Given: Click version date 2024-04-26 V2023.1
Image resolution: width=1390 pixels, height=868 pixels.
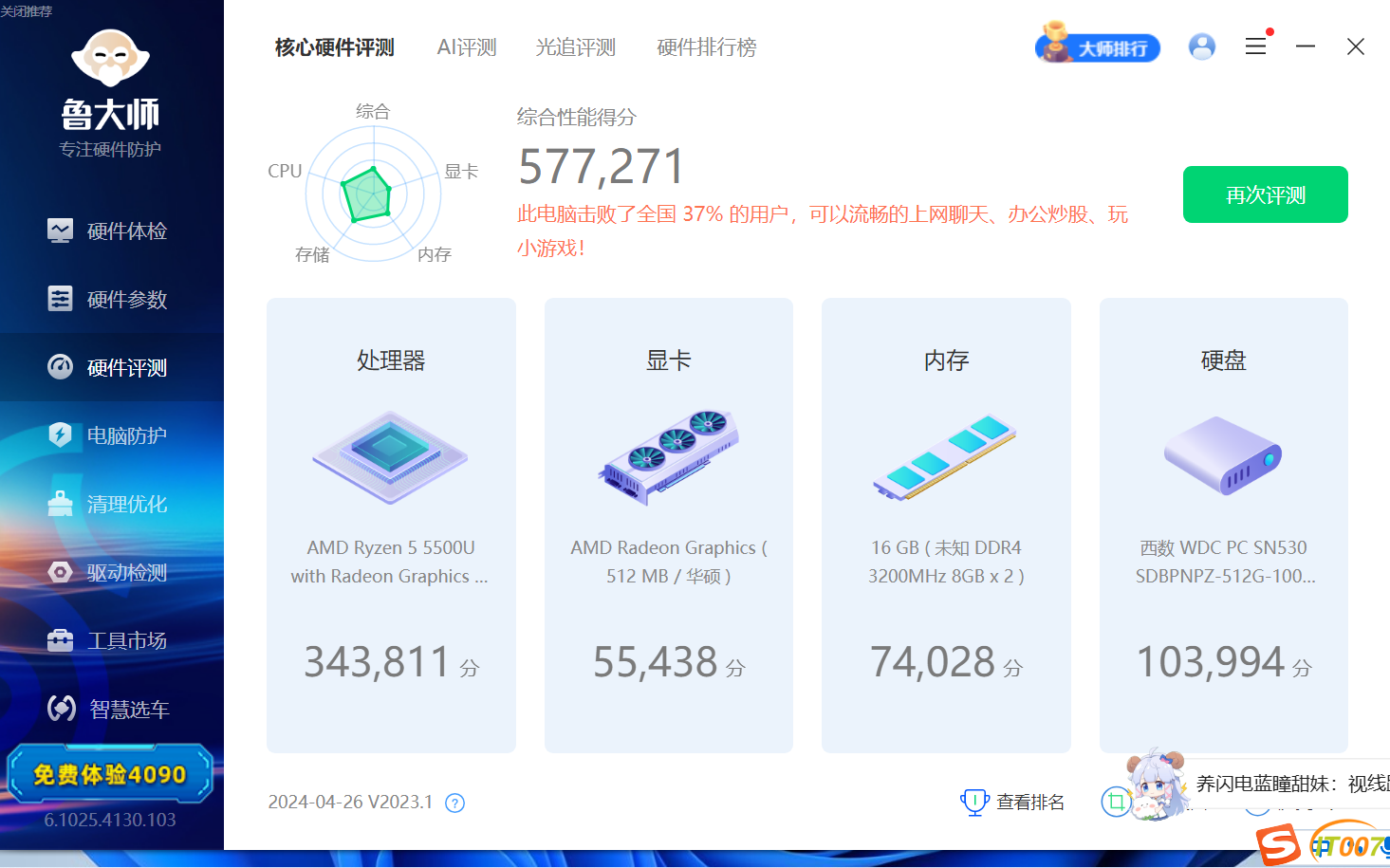Looking at the screenshot, I should [350, 802].
